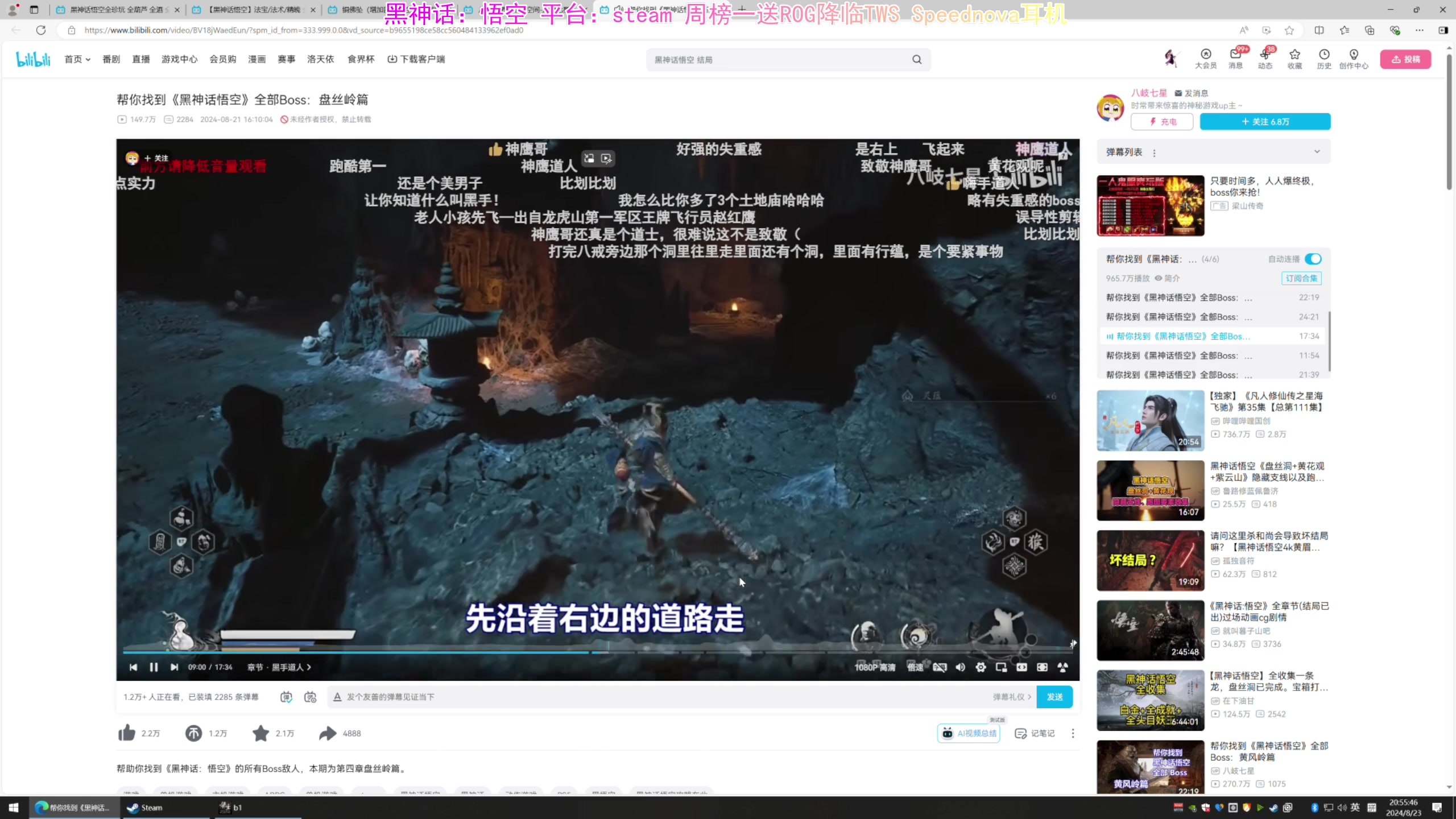The height and width of the screenshot is (819, 1456).
Task: Open 消息 messages icon
Action: [x=1235, y=59]
